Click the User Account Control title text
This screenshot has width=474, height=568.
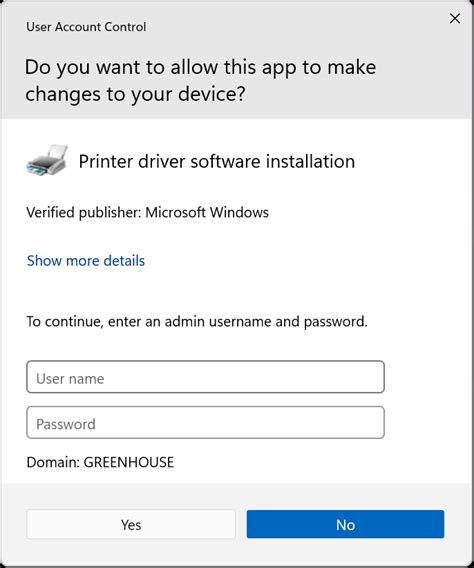point(86,27)
